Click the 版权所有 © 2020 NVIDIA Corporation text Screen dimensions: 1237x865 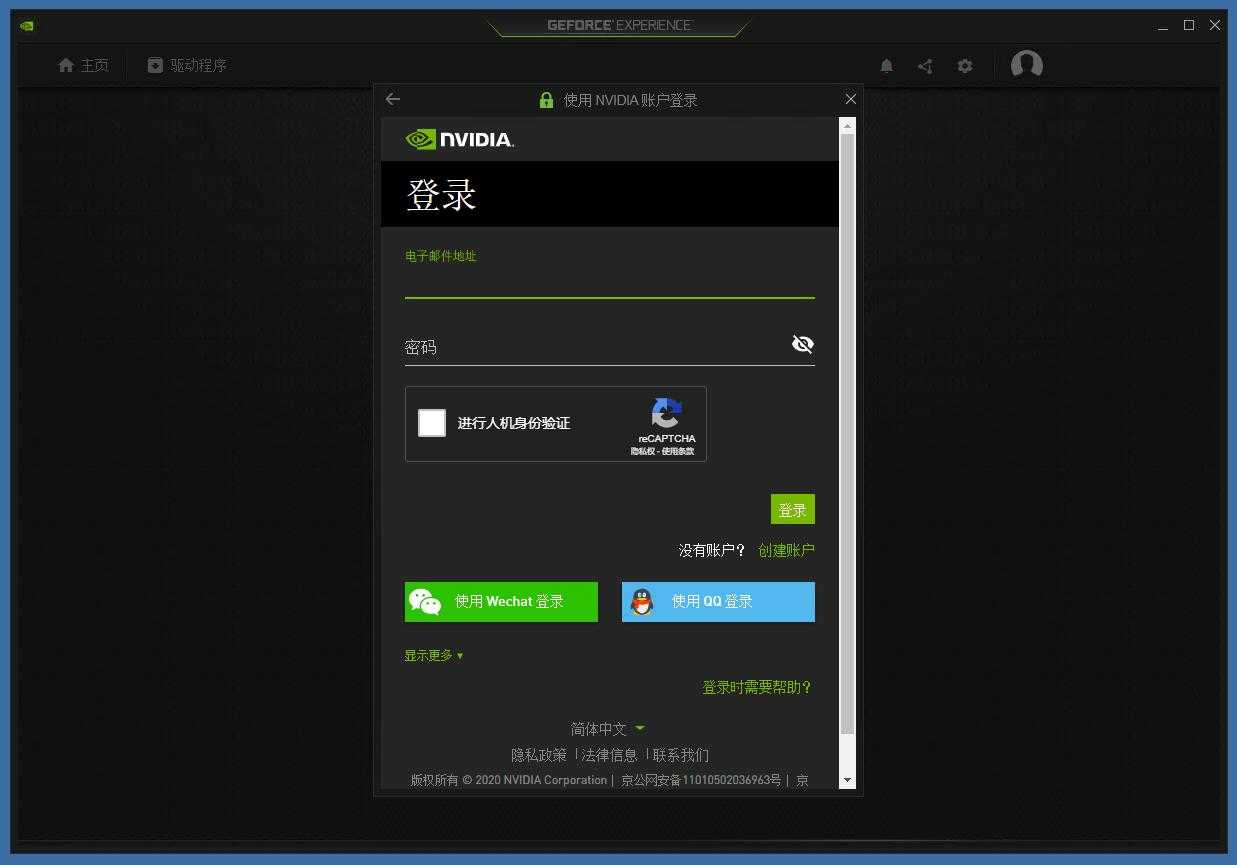pos(509,780)
